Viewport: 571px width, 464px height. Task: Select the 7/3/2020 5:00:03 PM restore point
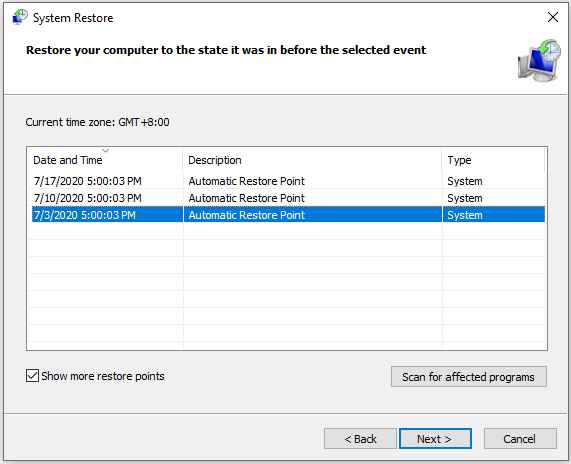287,215
